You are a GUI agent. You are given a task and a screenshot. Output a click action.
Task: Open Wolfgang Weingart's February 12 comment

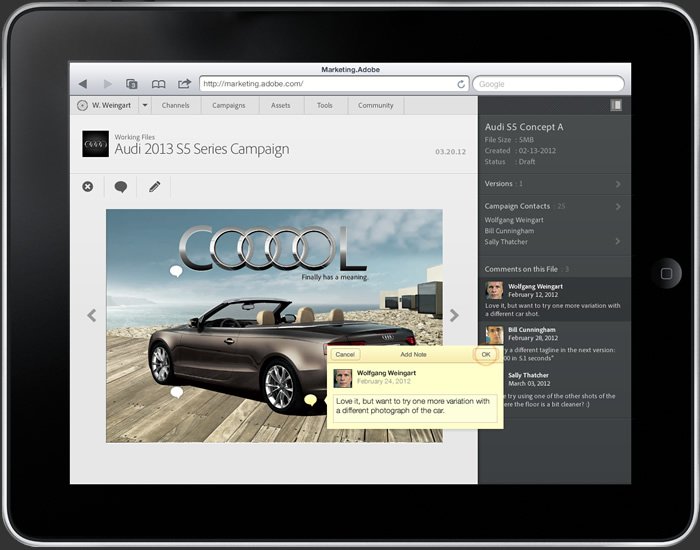554,299
